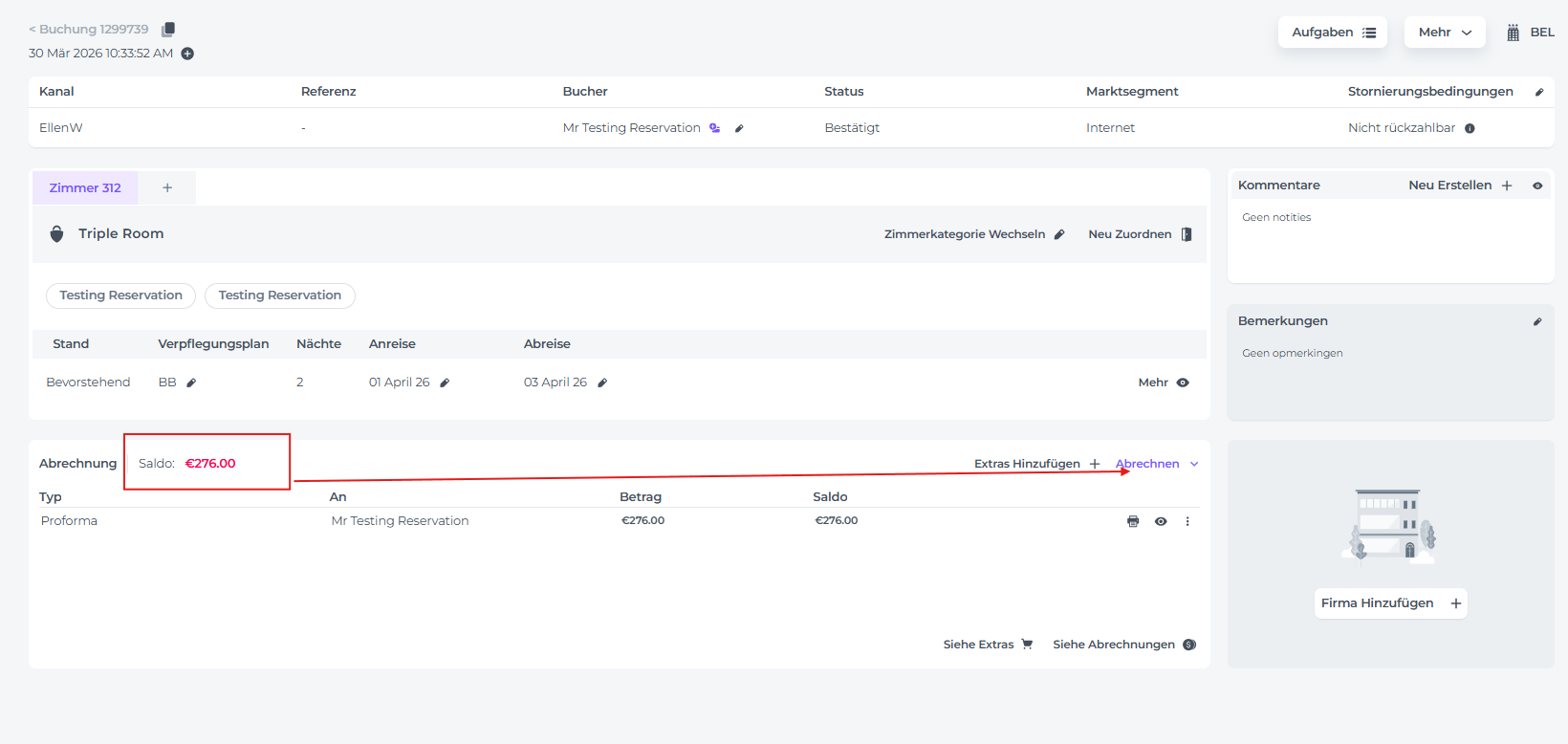Edit the booker Mr Testing Reservation
Screen dimensions: 1568x744
pyautogui.click(x=739, y=128)
